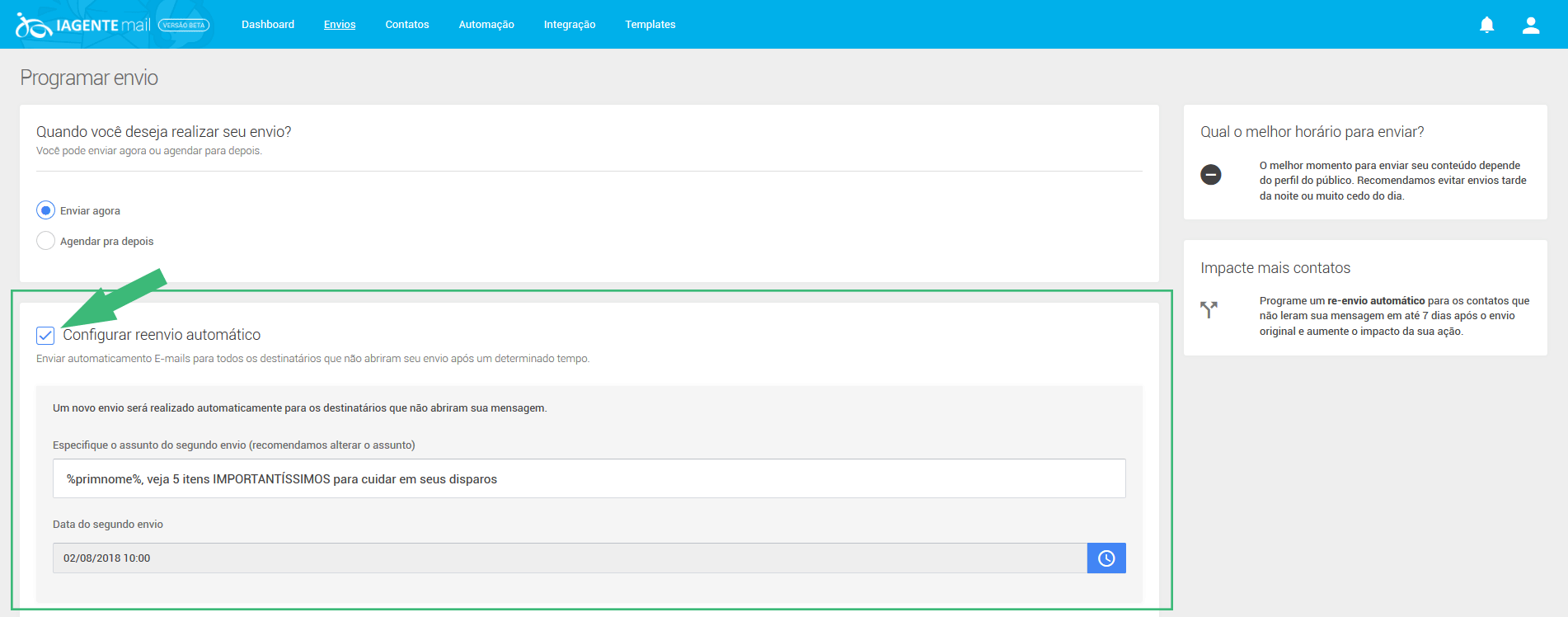Image resolution: width=1568 pixels, height=617 pixels.
Task: Go to the Dashboard menu
Action: pos(268,25)
